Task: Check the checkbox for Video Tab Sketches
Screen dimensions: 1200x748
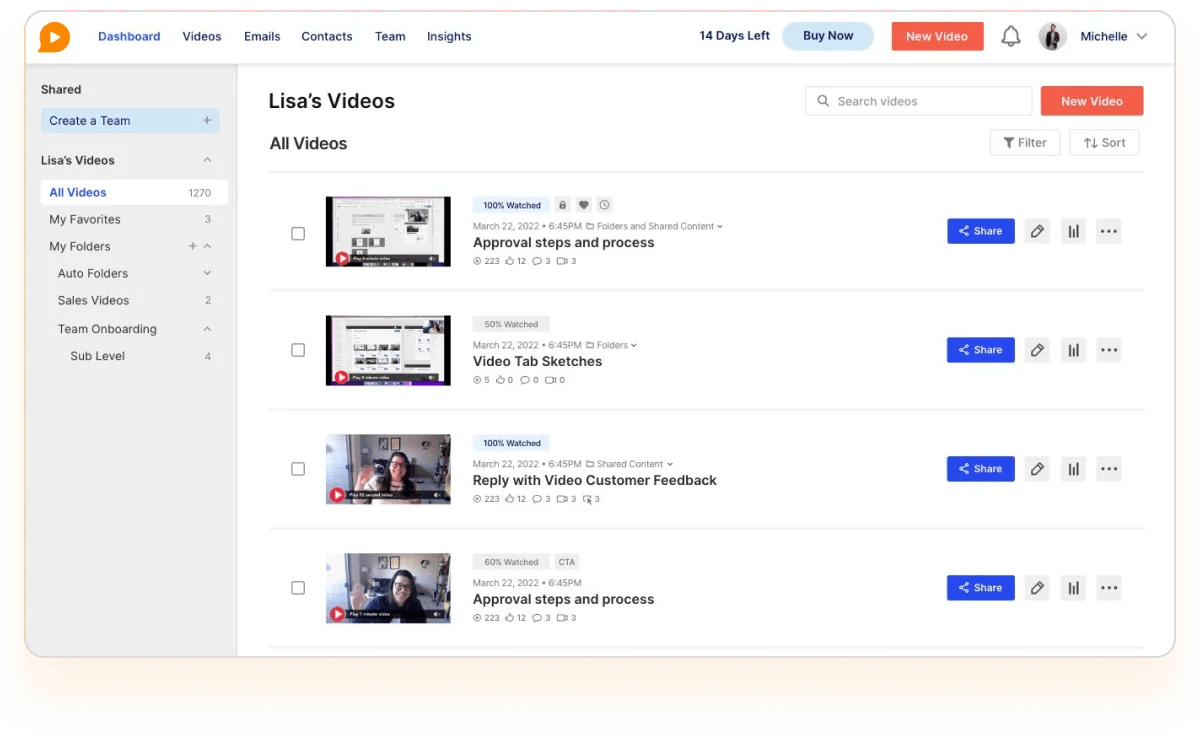Action: 298,350
